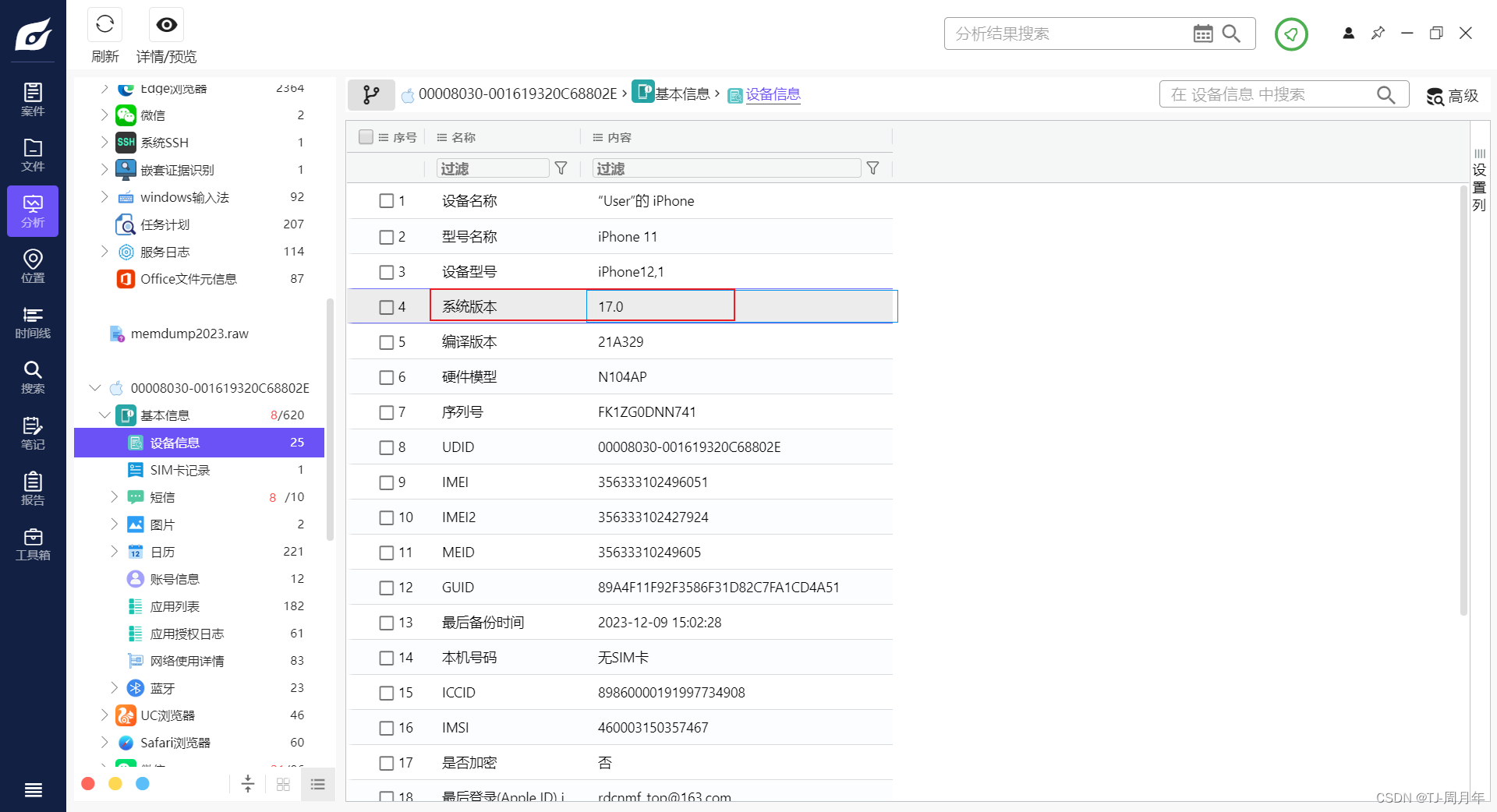1497x812 pixels.
Task: Open the Timeline (时间线) sidebar section
Action: (33, 323)
